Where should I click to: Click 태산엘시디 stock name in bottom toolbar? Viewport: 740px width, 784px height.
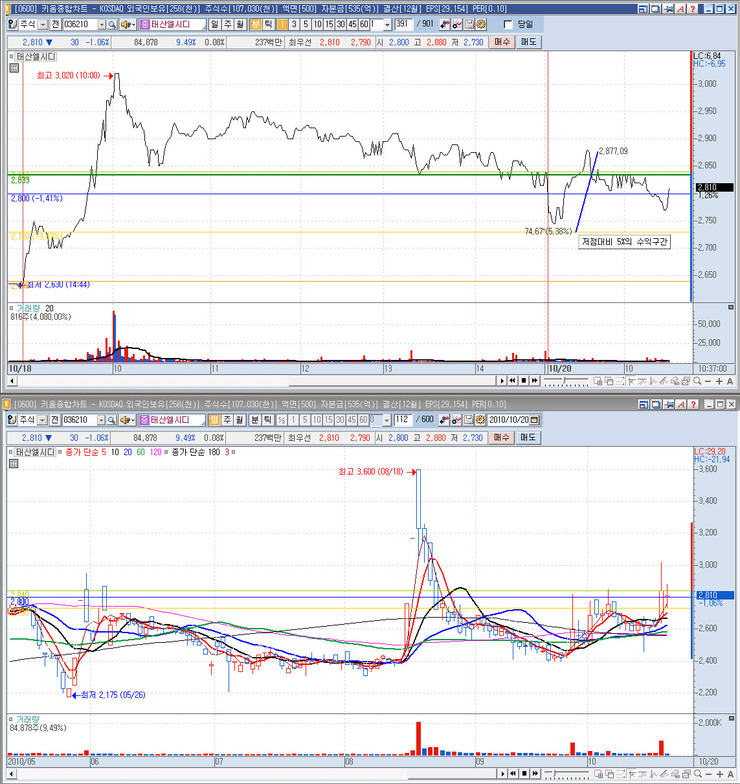click(x=171, y=420)
